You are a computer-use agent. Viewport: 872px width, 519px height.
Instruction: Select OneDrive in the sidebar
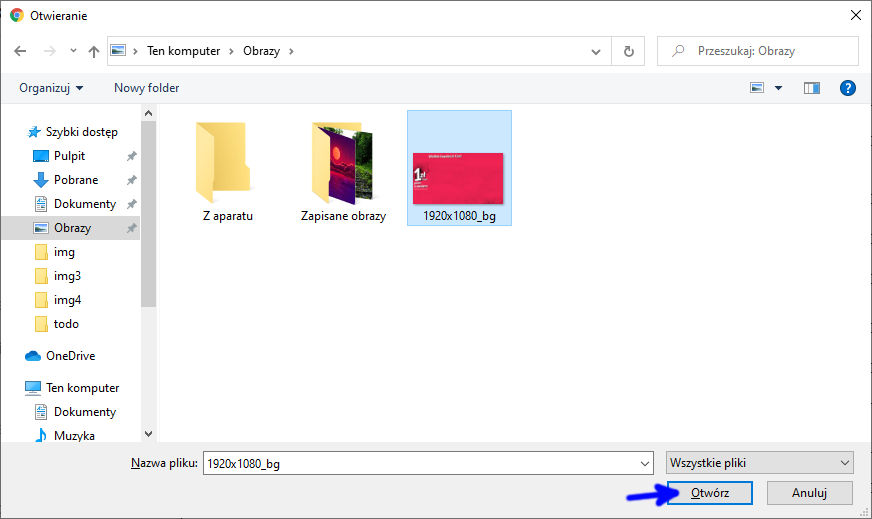(70, 356)
